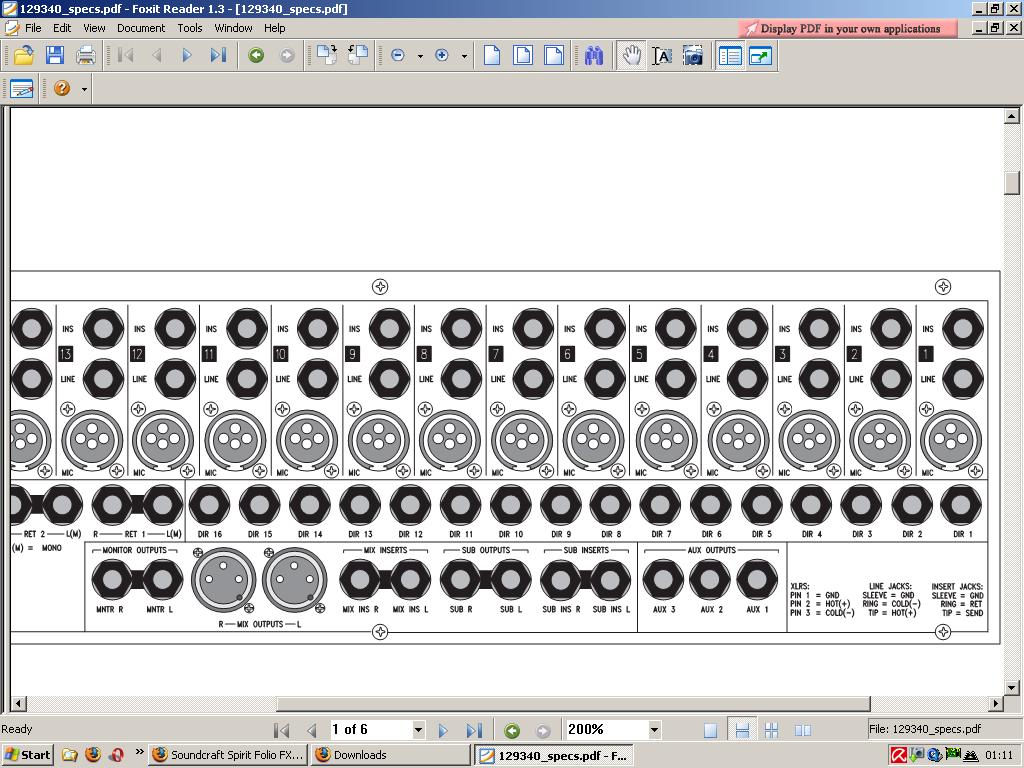
Task: Open the Tools menu
Action: (x=189, y=28)
